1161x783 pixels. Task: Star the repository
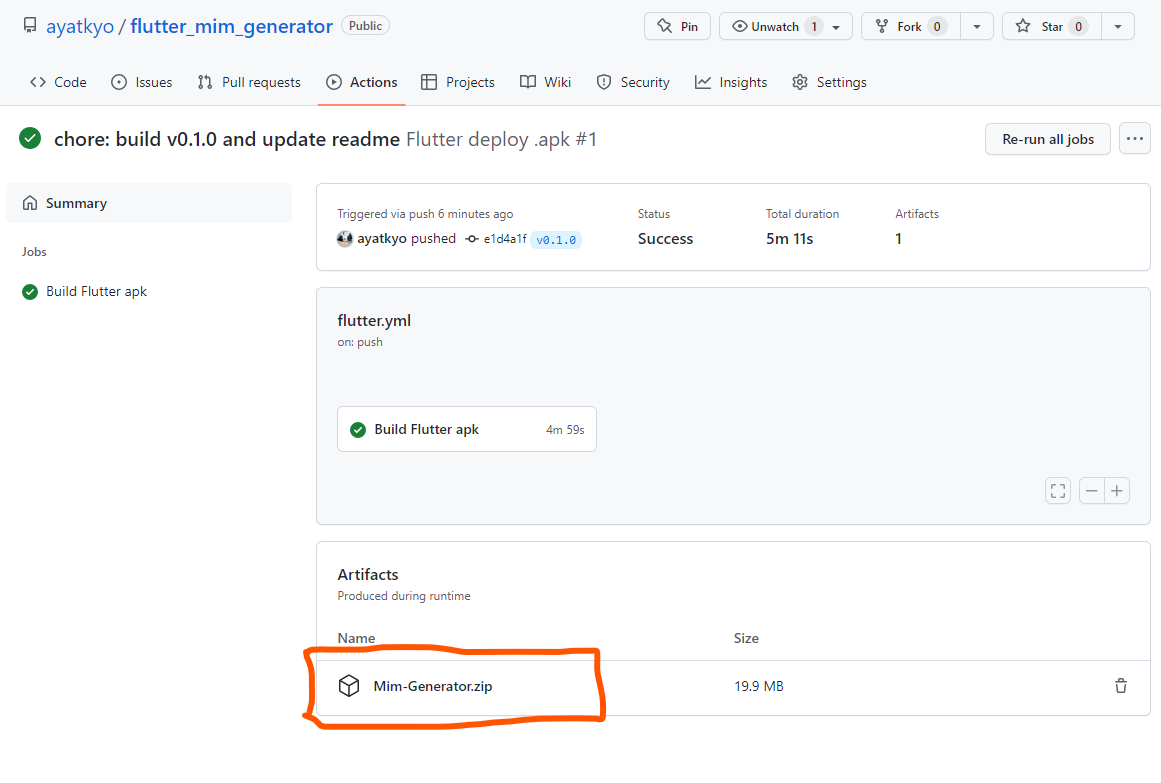click(x=1052, y=27)
